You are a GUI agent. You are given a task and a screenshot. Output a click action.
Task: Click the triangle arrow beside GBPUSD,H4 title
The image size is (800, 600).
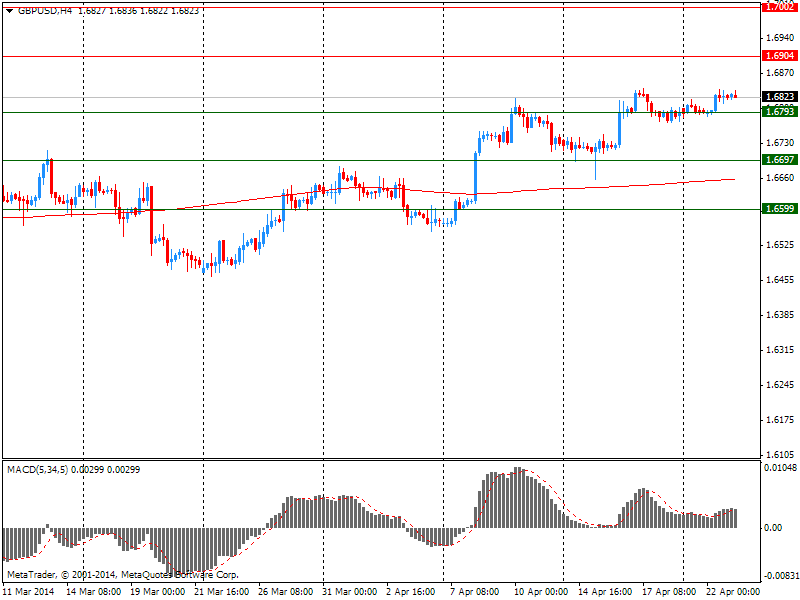pos(9,10)
